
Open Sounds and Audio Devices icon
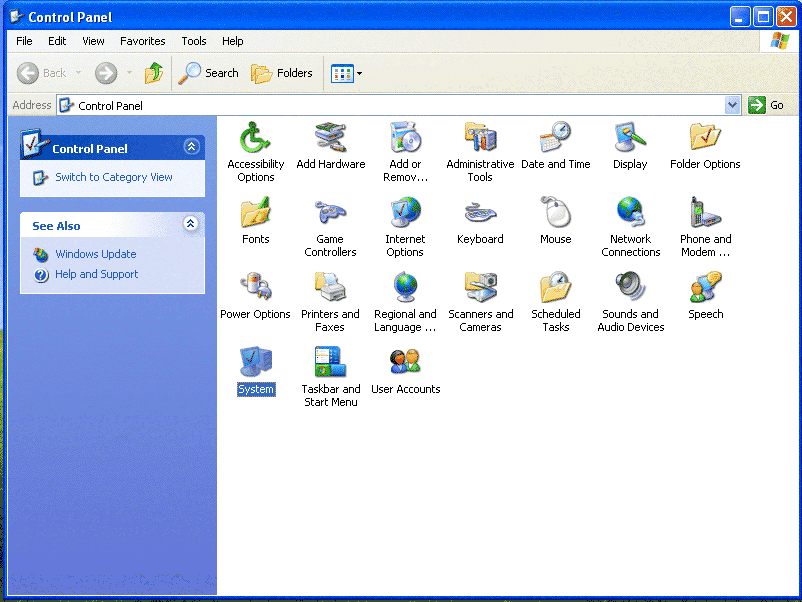click(630, 287)
